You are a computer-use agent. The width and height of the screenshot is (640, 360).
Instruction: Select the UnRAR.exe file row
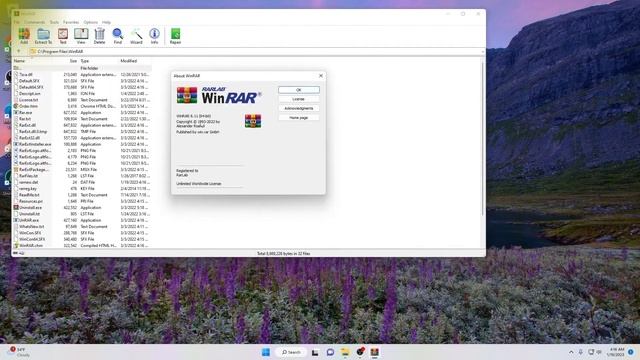82,220
